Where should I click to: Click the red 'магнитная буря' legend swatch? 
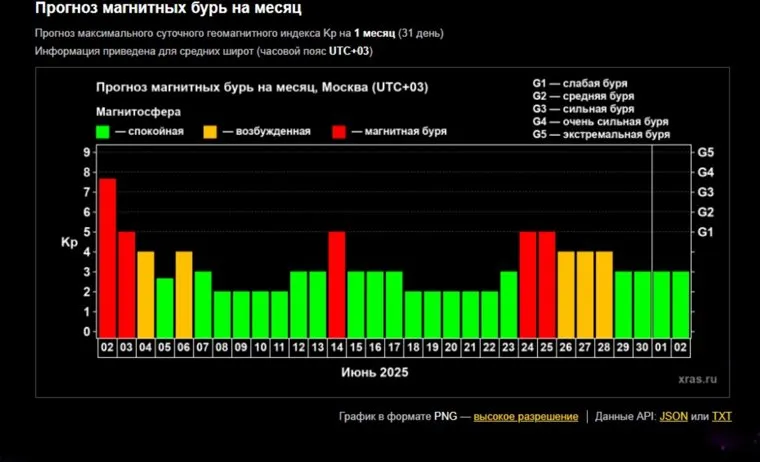[338, 131]
